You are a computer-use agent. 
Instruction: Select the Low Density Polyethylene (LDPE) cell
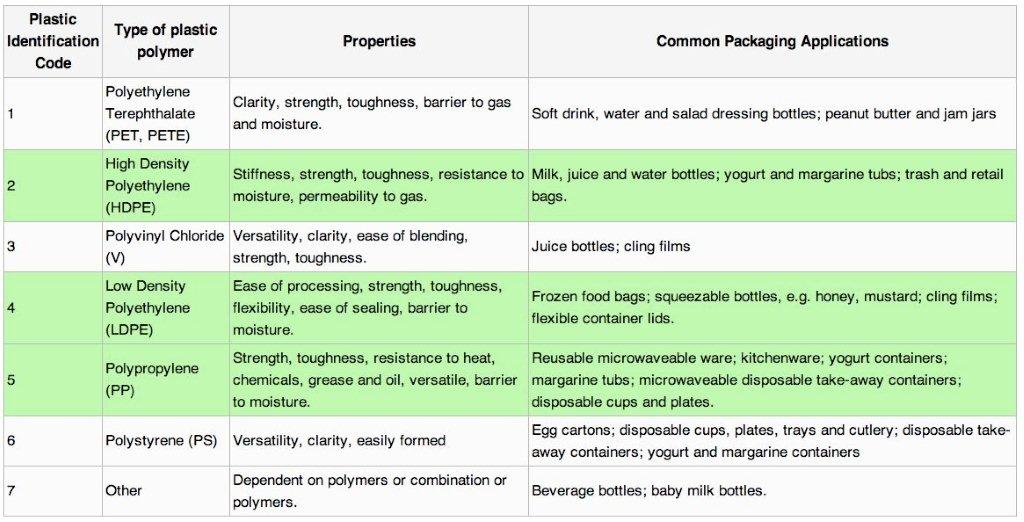(146, 307)
